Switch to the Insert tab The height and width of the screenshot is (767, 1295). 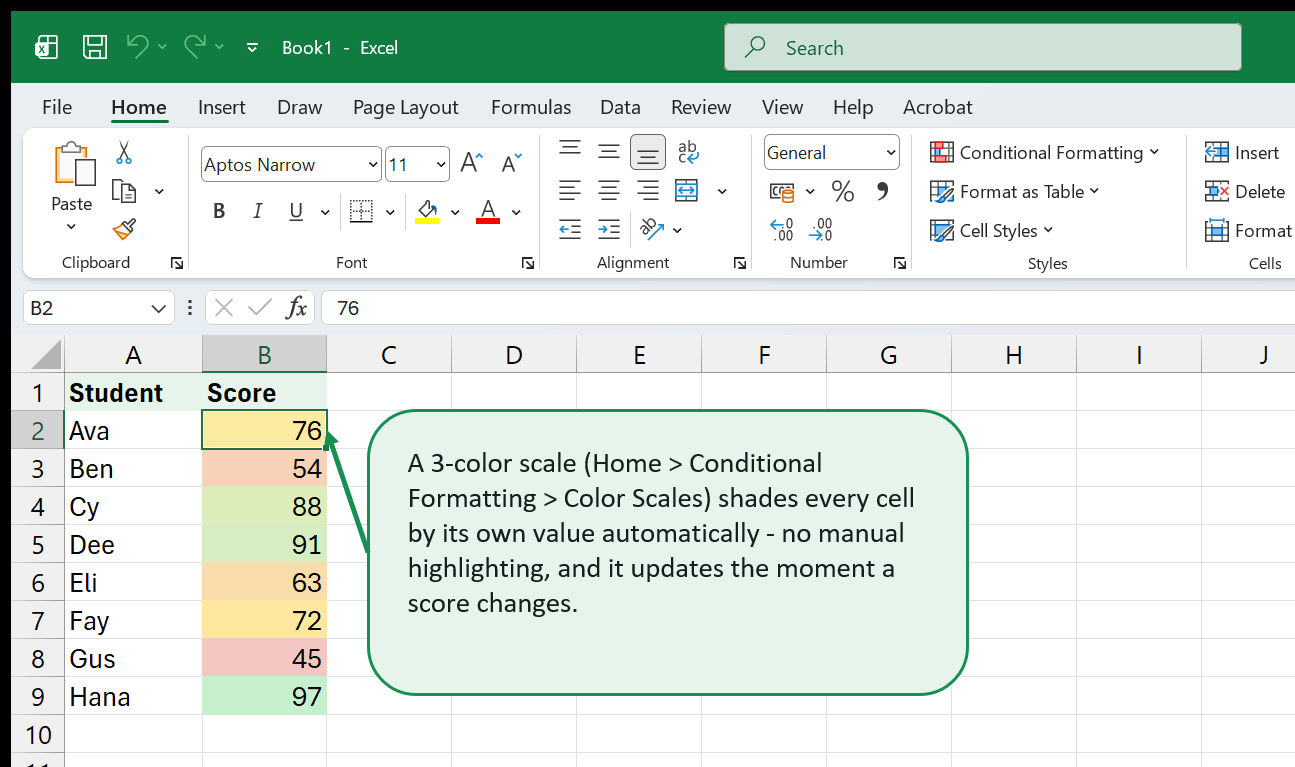222,107
